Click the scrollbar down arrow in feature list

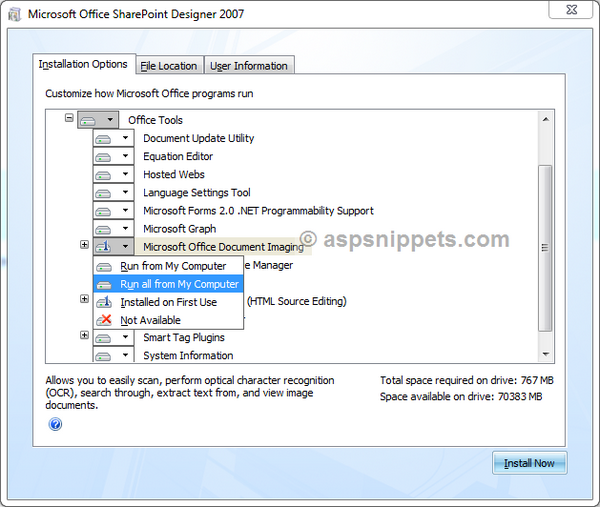(x=545, y=354)
